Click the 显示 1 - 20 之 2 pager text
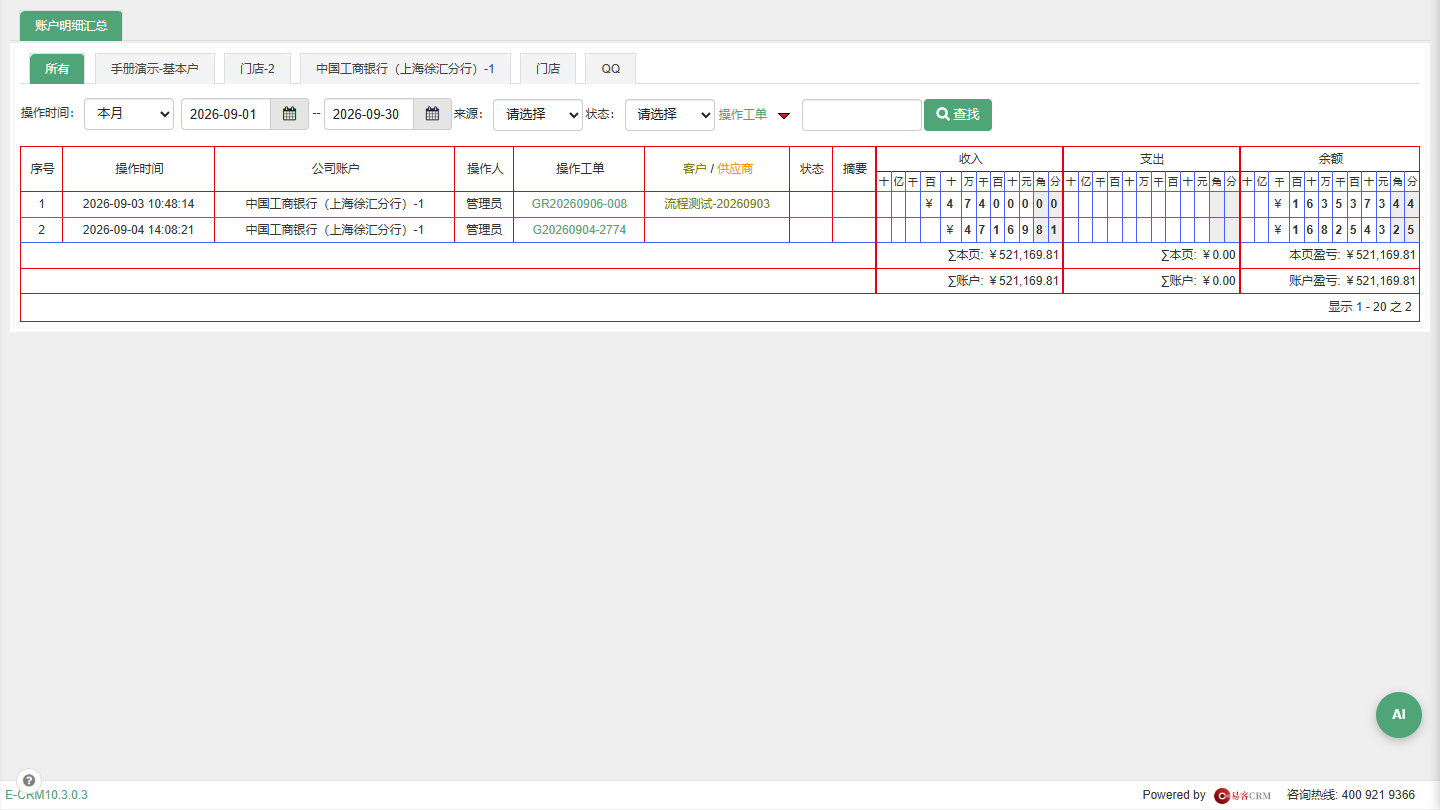 (x=1370, y=307)
